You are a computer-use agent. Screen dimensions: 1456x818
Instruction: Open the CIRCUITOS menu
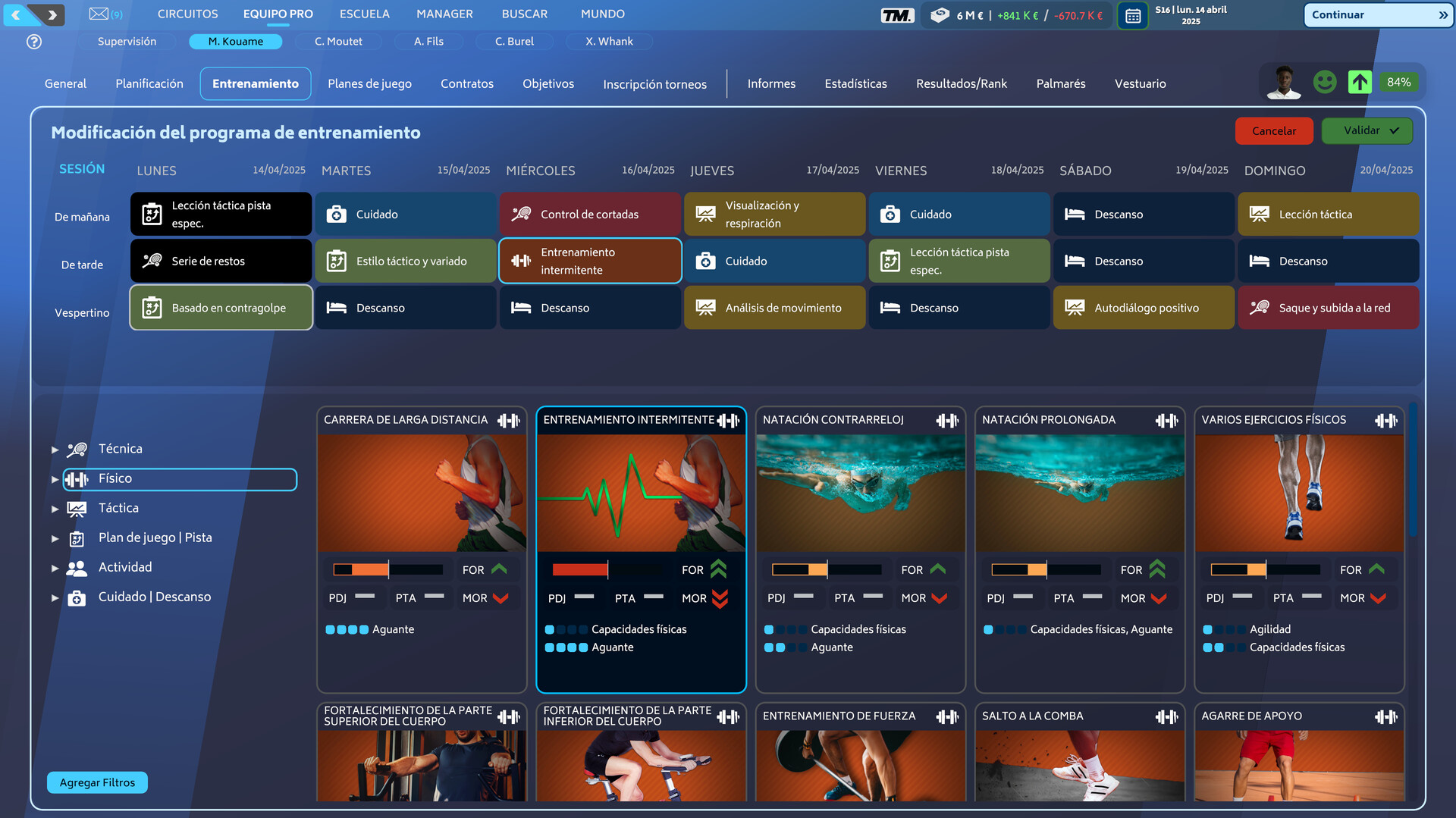click(187, 14)
